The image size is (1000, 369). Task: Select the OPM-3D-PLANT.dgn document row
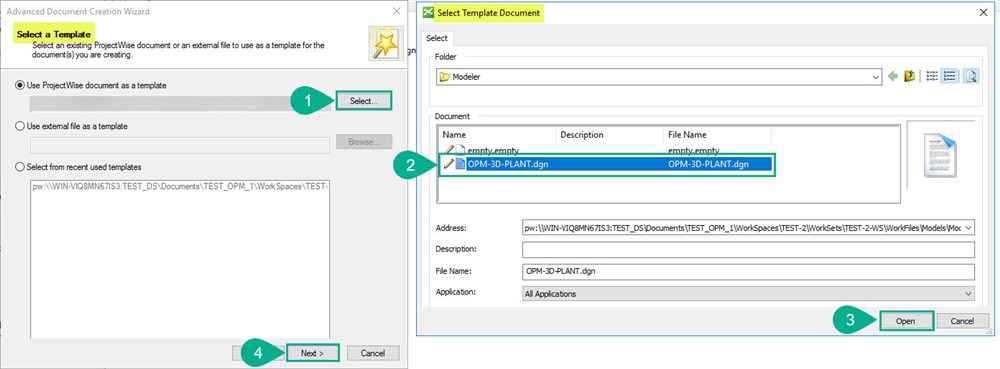coord(606,164)
